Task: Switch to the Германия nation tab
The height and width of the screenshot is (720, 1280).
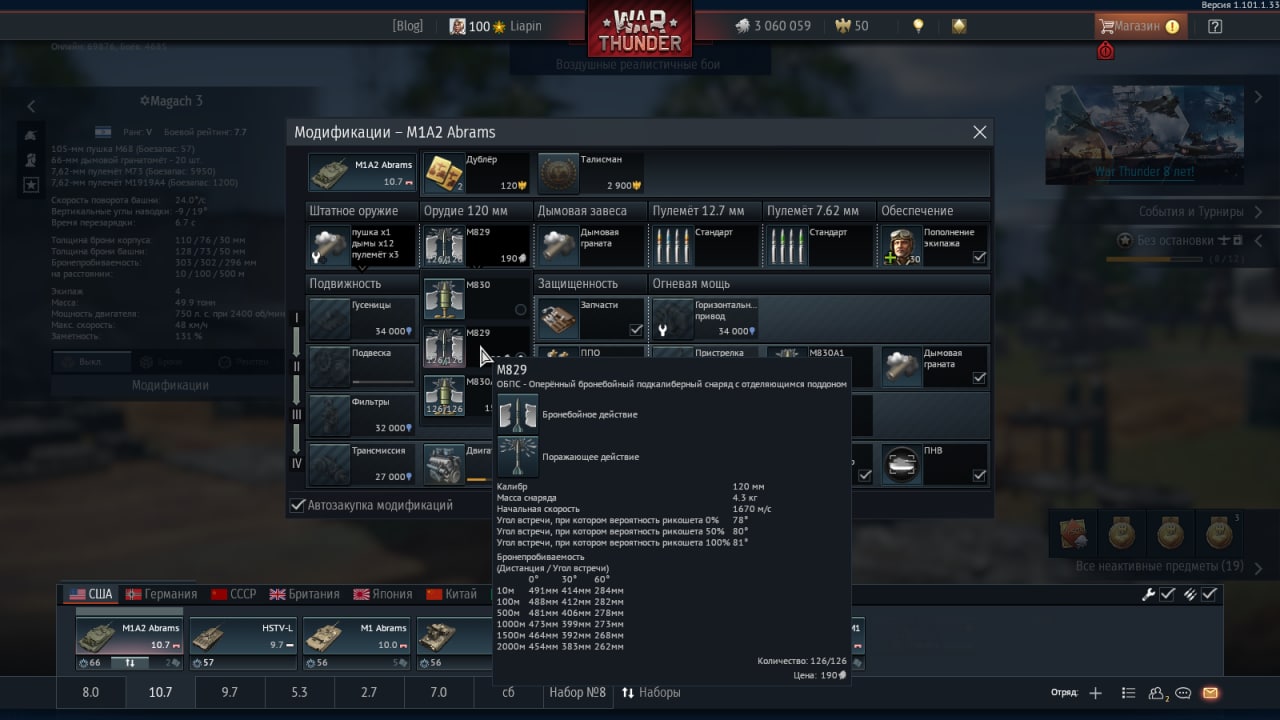Action: click(x=161, y=594)
